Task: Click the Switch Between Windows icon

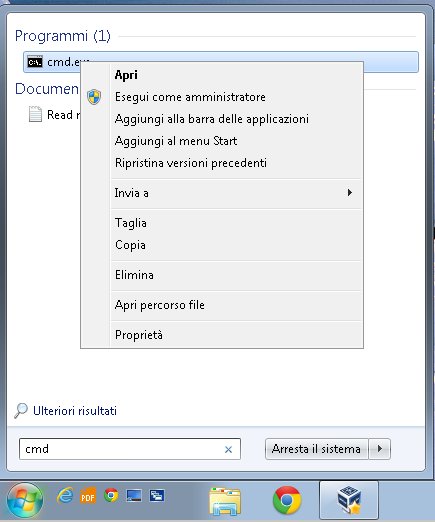Action: [x=157, y=496]
